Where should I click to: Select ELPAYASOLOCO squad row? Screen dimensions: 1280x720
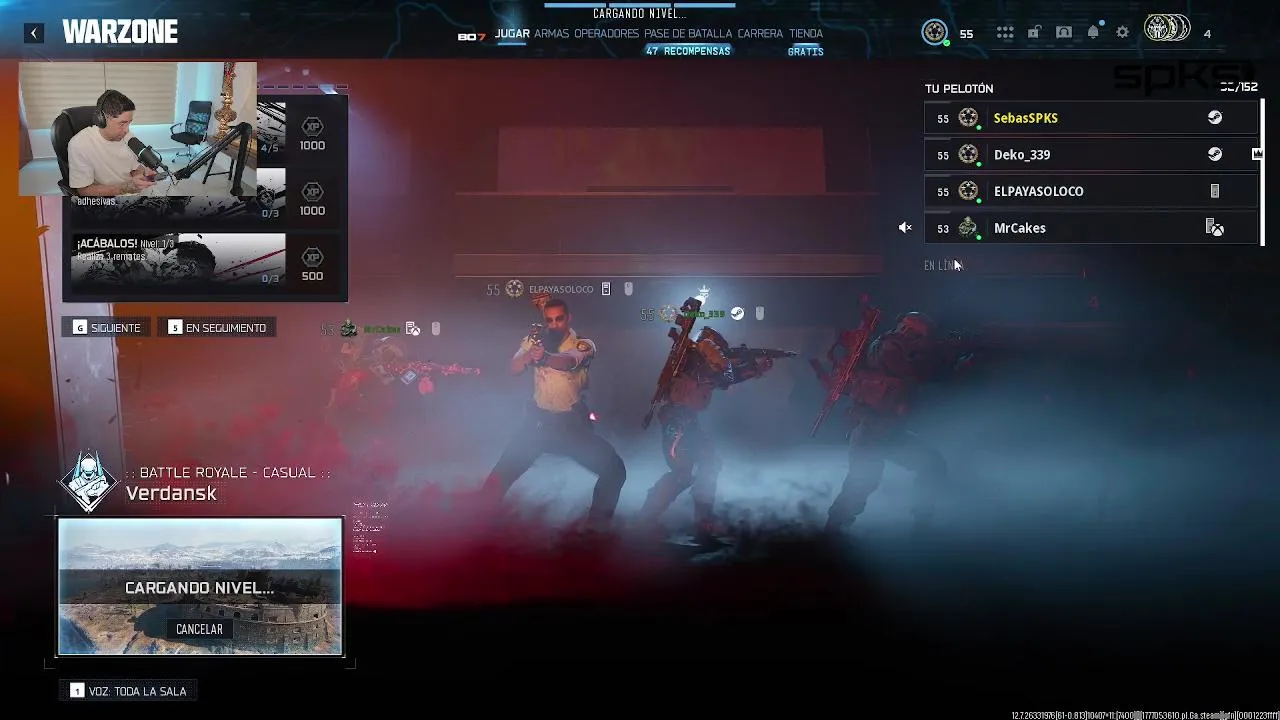[1091, 191]
